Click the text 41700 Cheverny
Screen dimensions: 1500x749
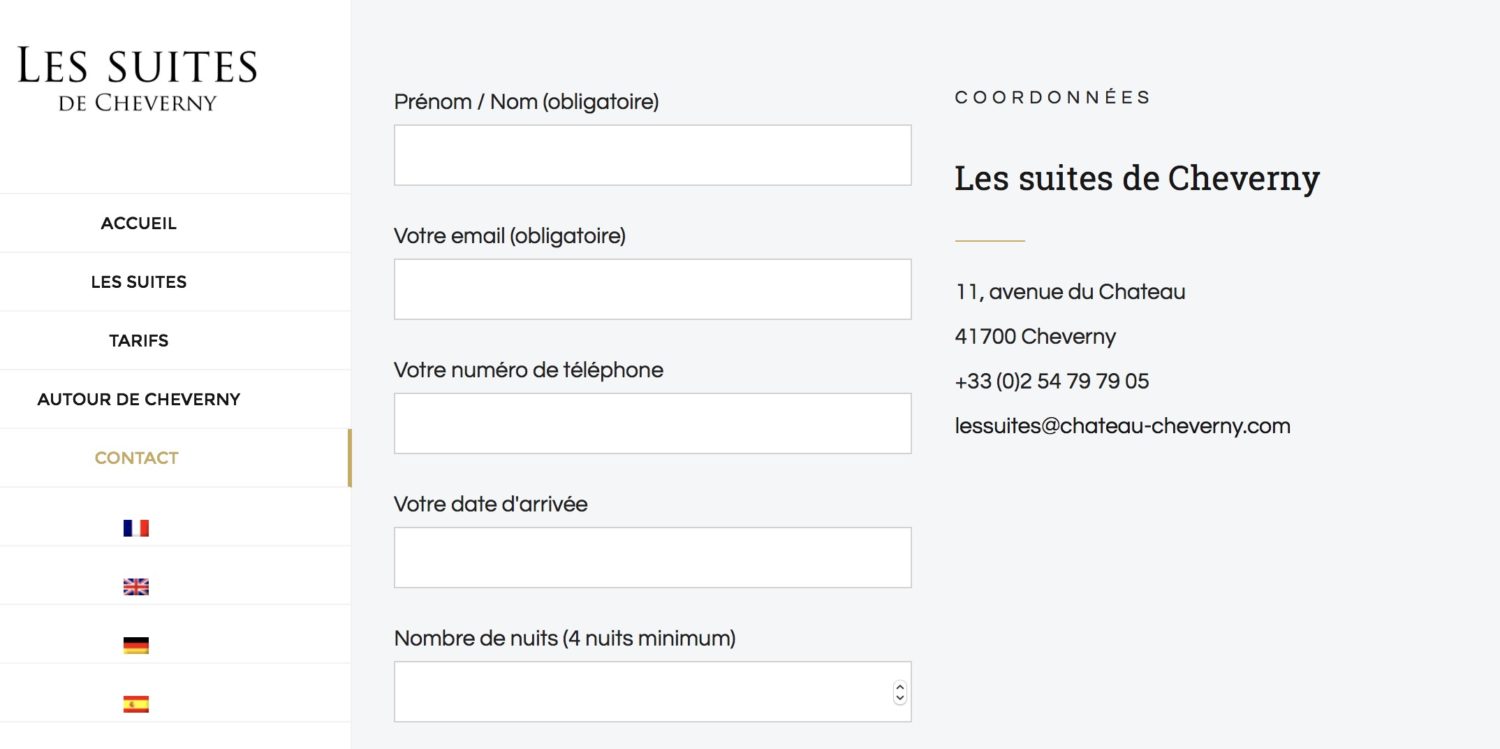(1036, 337)
